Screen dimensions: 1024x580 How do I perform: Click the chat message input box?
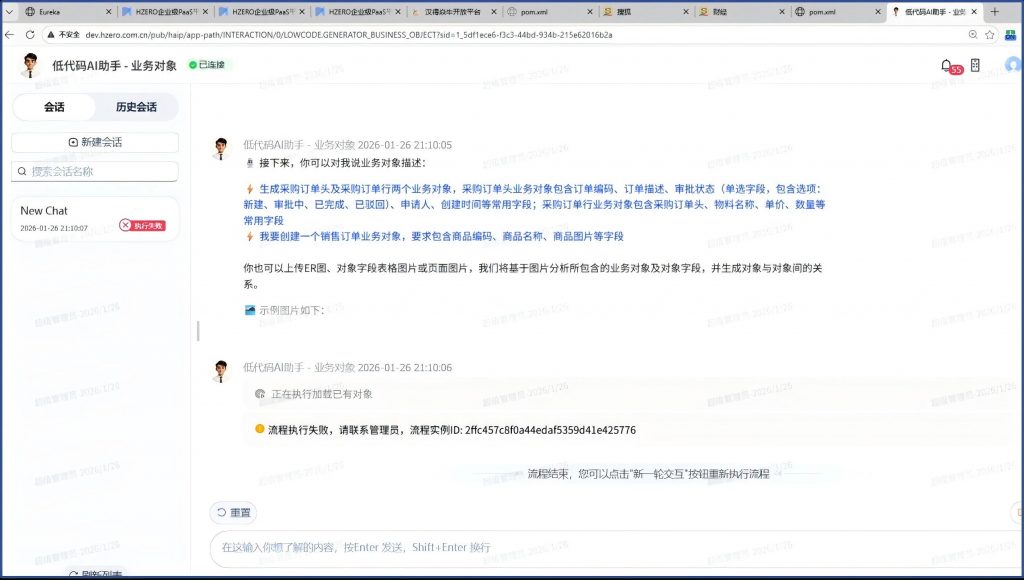click(600, 547)
